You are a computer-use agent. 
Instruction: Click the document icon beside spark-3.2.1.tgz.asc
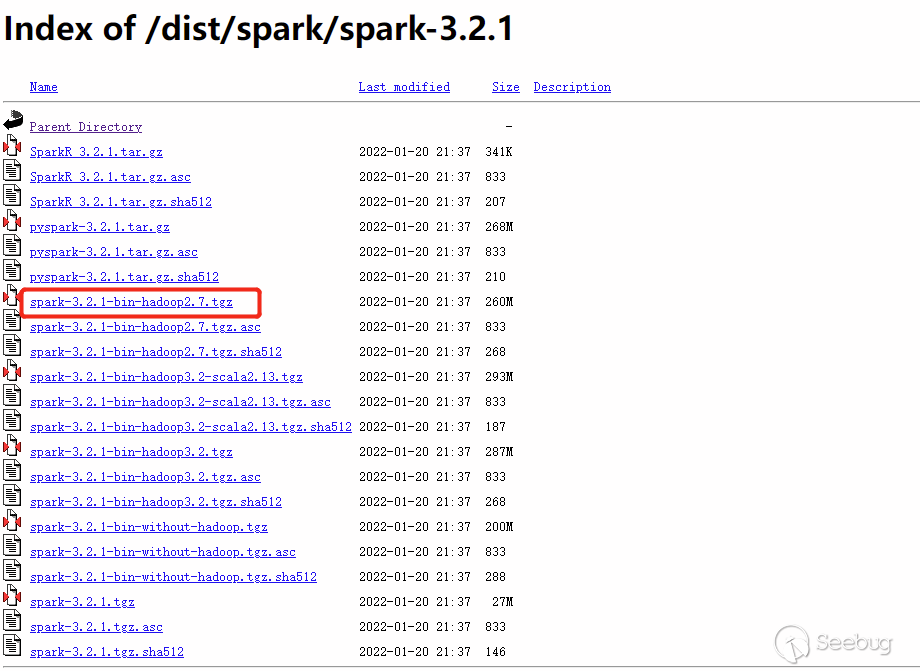pyautogui.click(x=12, y=621)
